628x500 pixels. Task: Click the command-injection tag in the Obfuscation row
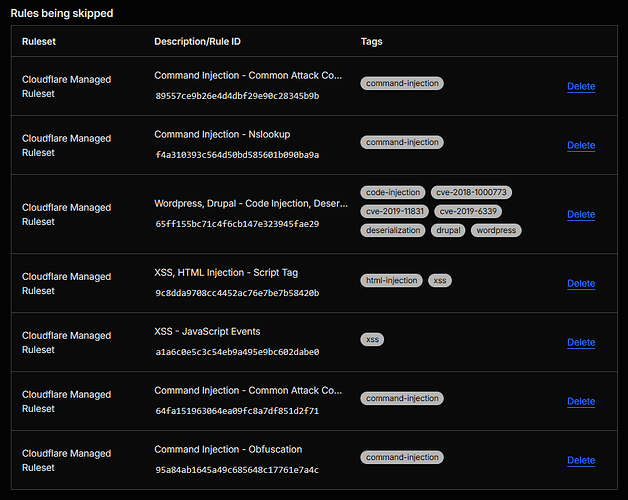[x=402, y=457]
